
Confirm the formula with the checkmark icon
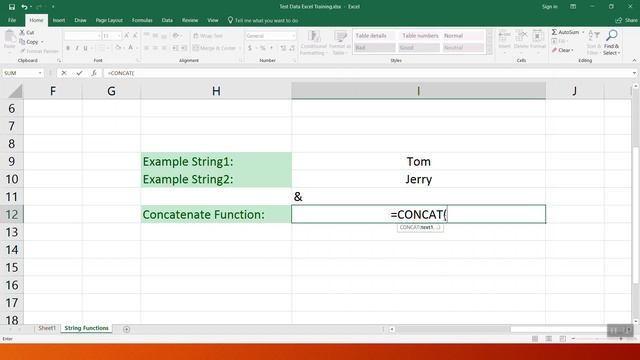click(79, 73)
